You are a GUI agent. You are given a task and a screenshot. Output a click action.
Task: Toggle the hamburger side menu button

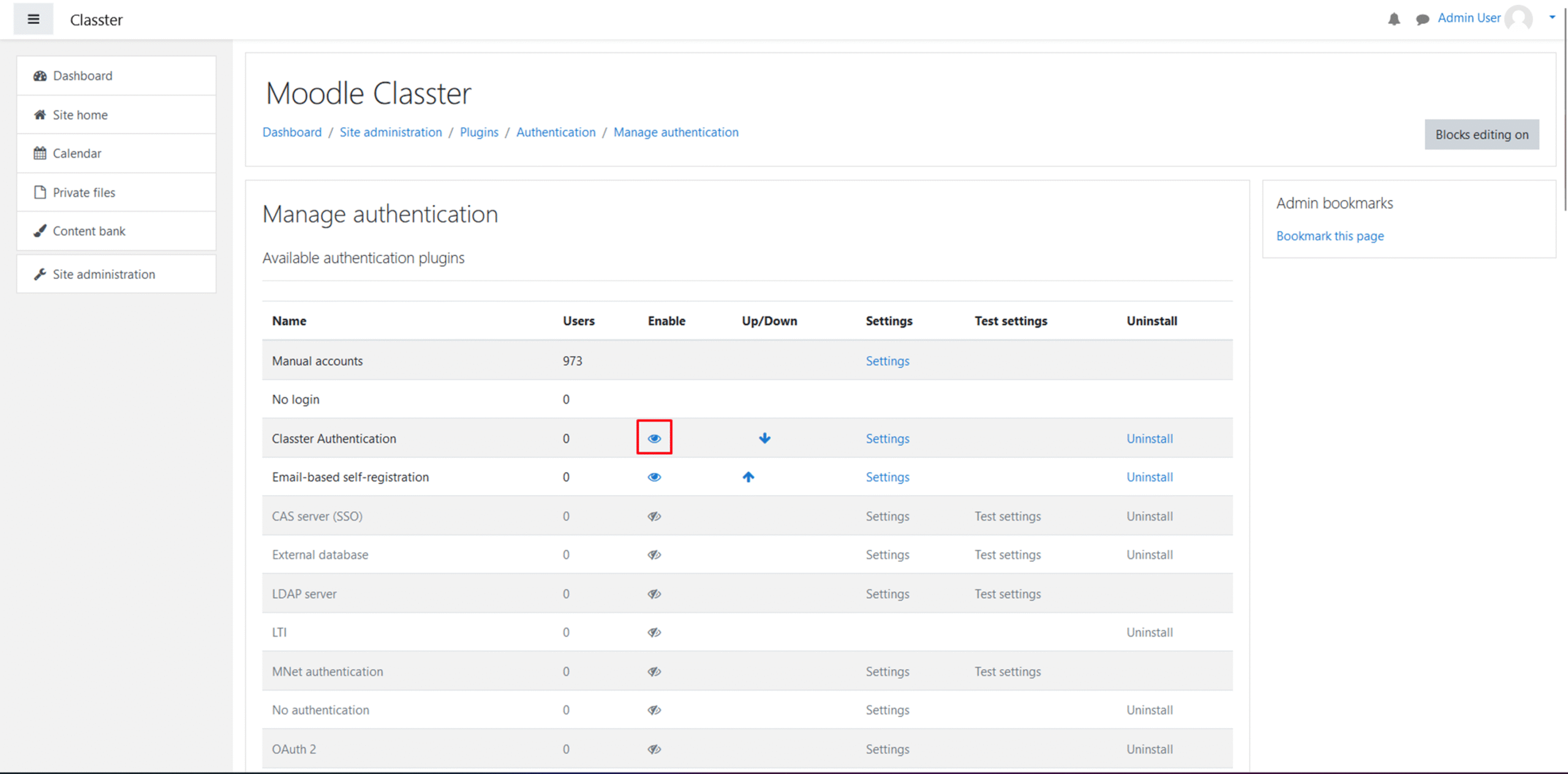33,19
